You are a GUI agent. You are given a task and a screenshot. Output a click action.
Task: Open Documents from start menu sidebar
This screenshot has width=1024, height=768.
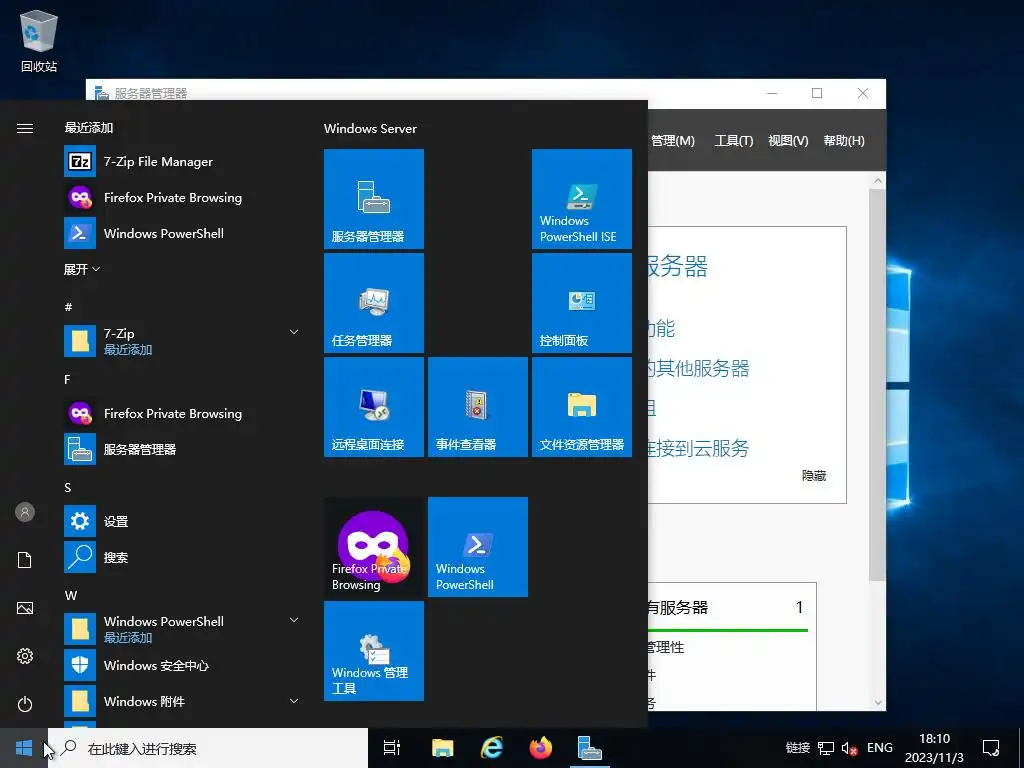click(x=25, y=560)
